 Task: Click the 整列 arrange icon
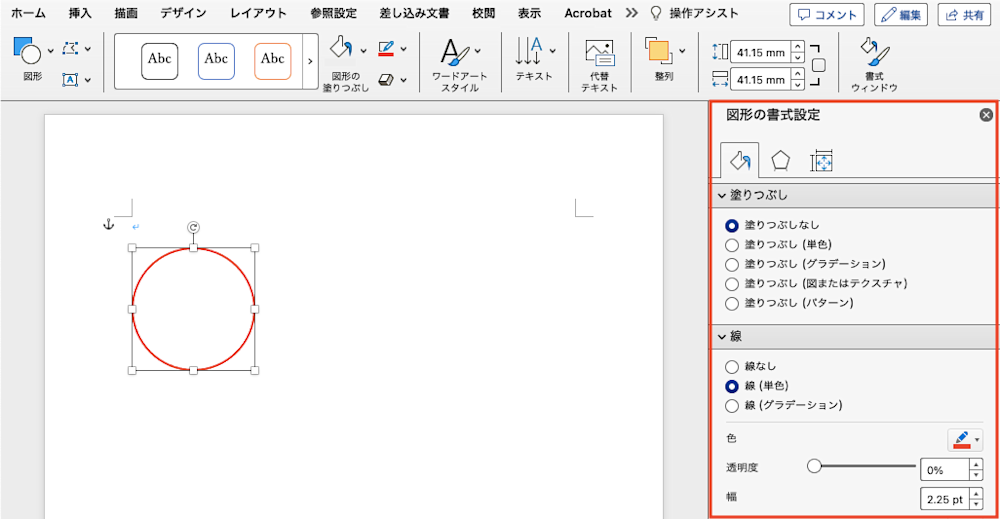pos(659,51)
